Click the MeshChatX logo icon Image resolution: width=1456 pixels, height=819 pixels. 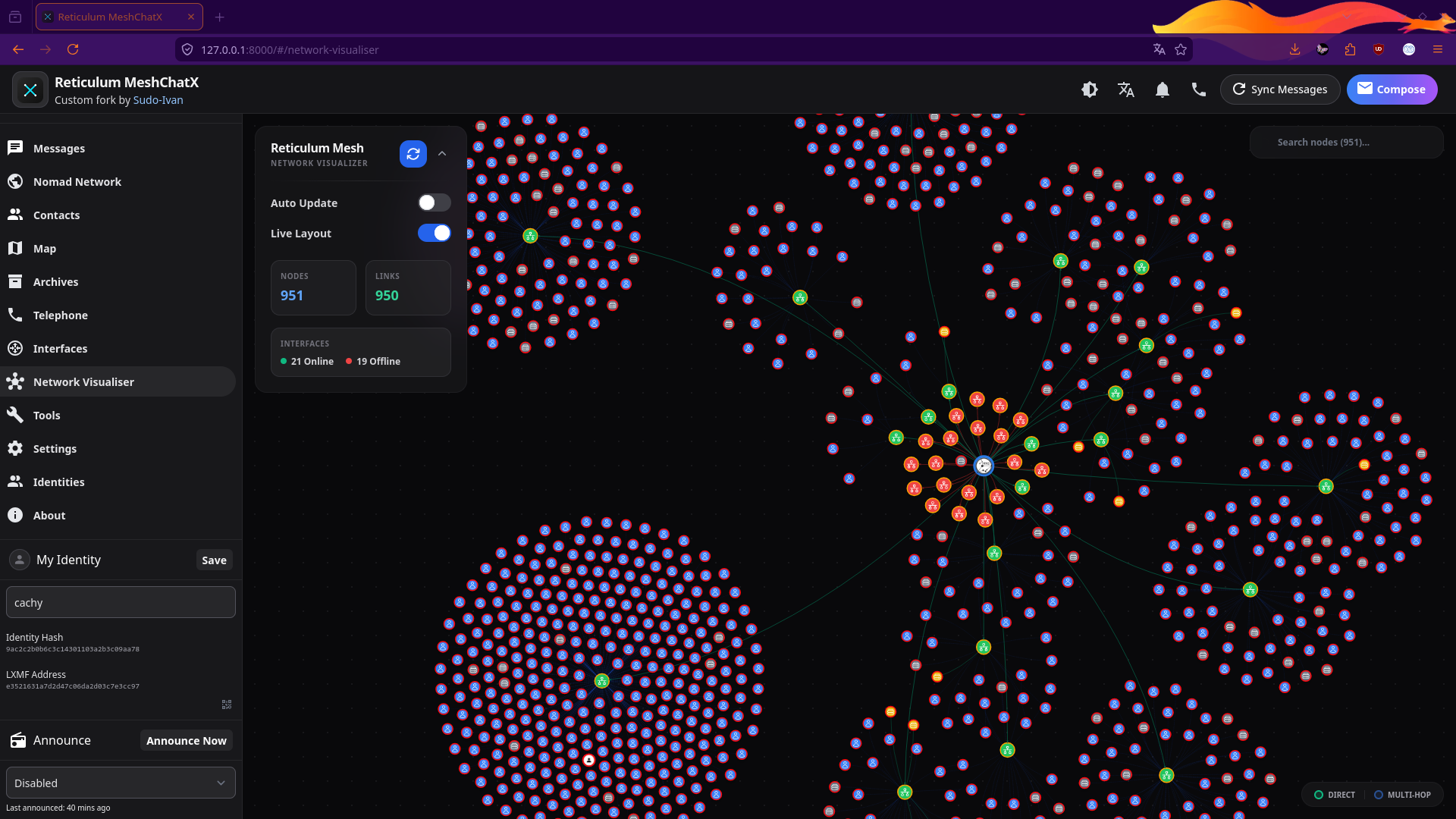click(30, 90)
